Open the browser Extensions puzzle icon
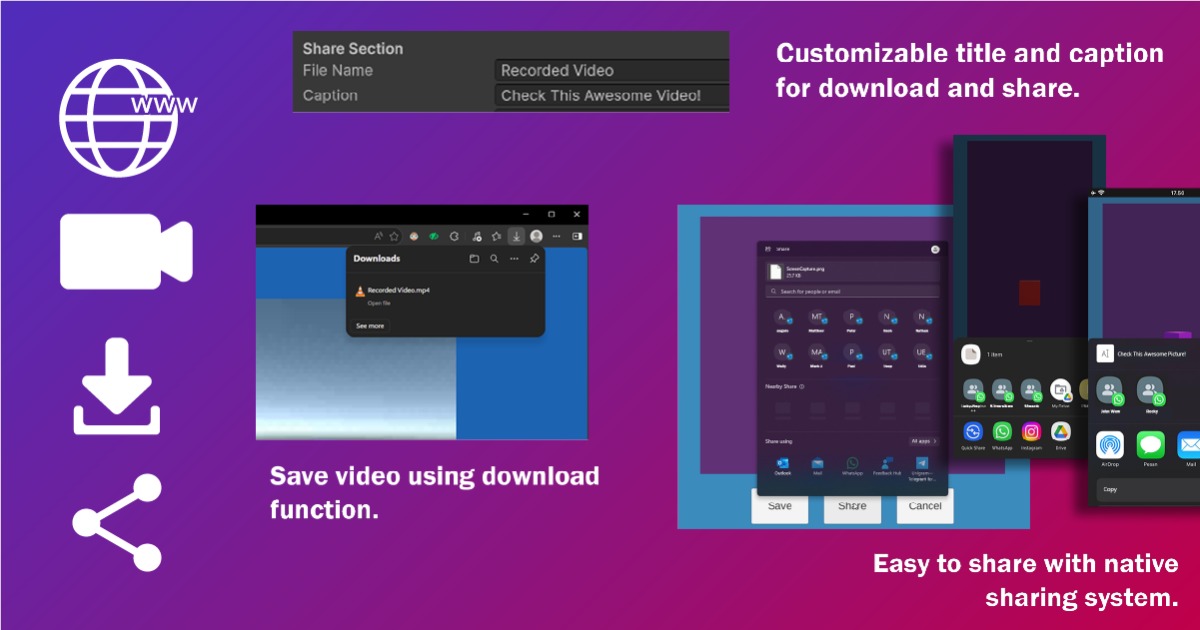The image size is (1200, 630). [x=454, y=236]
